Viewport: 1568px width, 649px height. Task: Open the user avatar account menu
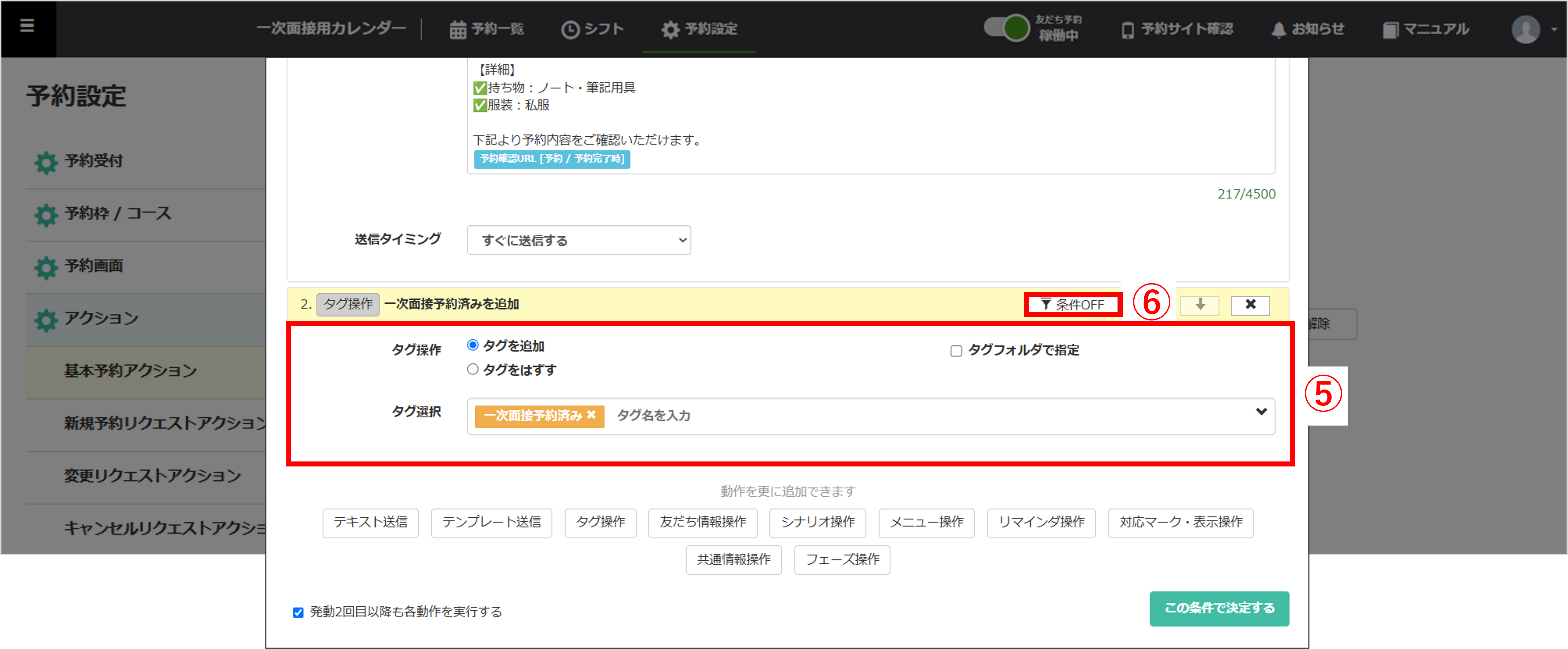[1525, 29]
